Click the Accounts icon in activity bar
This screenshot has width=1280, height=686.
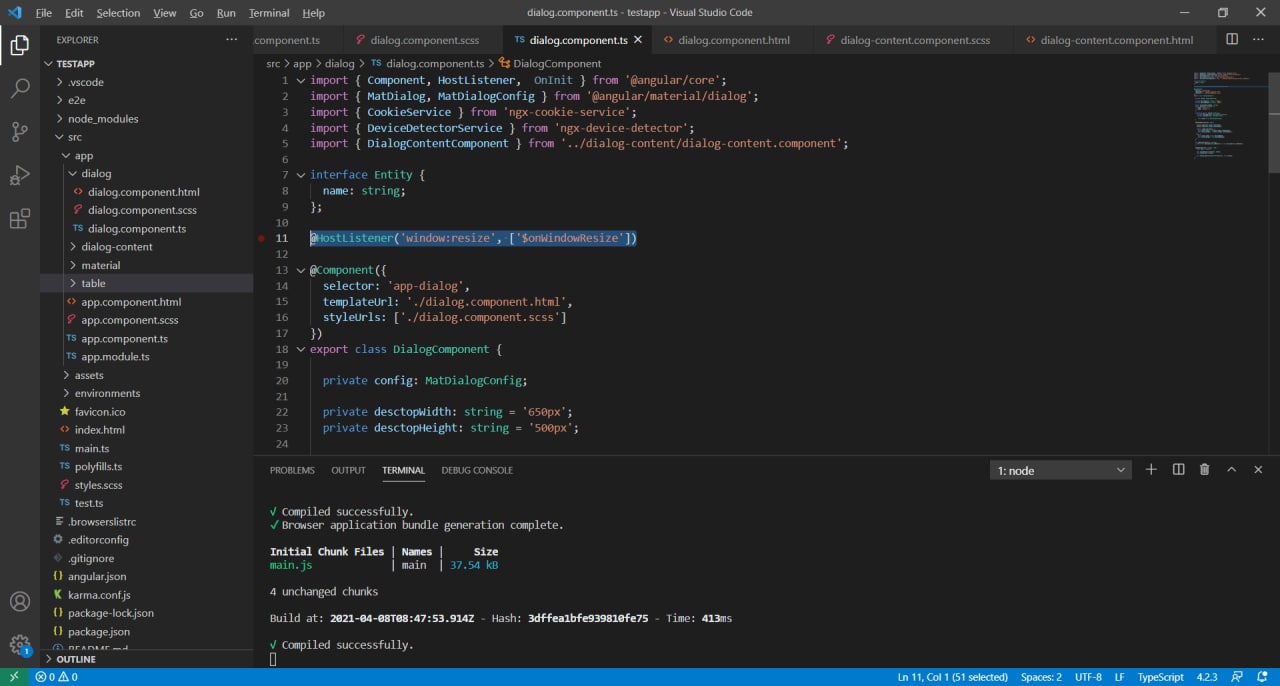[x=20, y=602]
